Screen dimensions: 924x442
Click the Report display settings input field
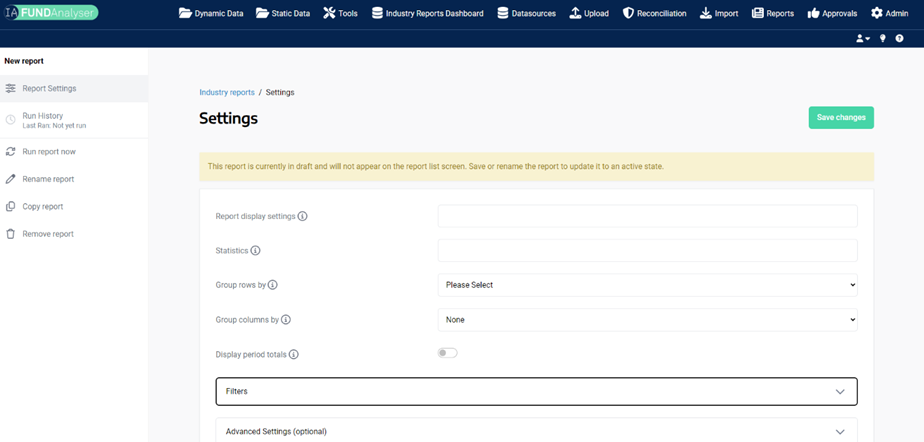click(x=647, y=216)
